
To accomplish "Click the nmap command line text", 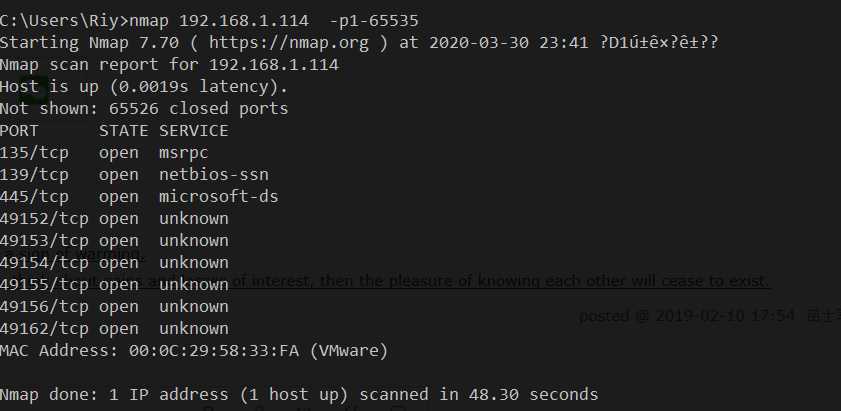I will pyautogui.click(x=209, y=21).
